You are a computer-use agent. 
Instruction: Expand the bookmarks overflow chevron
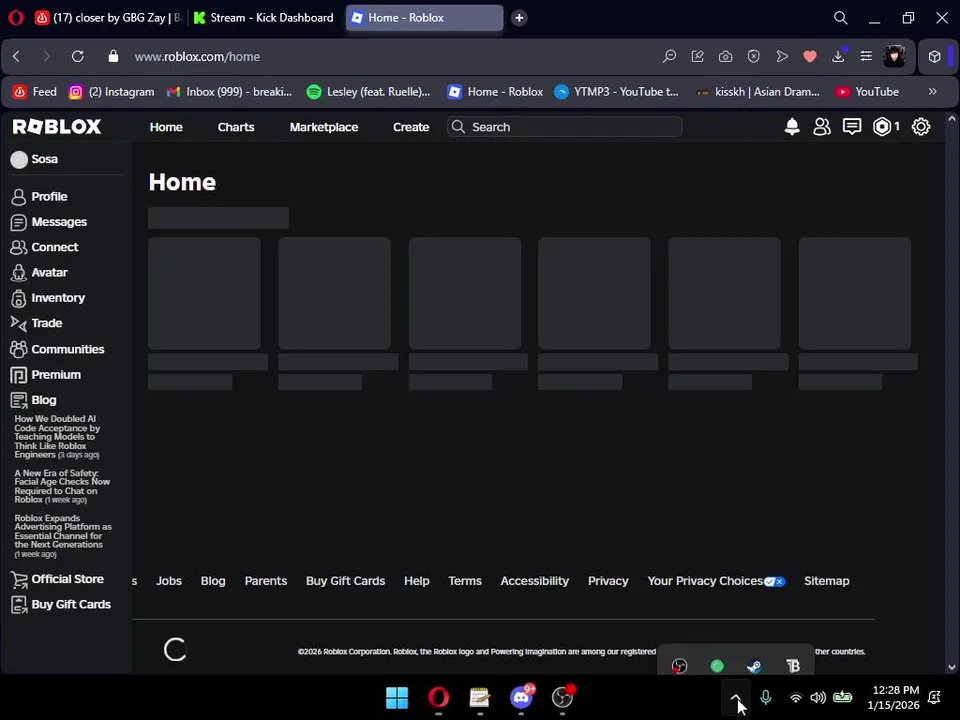pyautogui.click(x=932, y=92)
